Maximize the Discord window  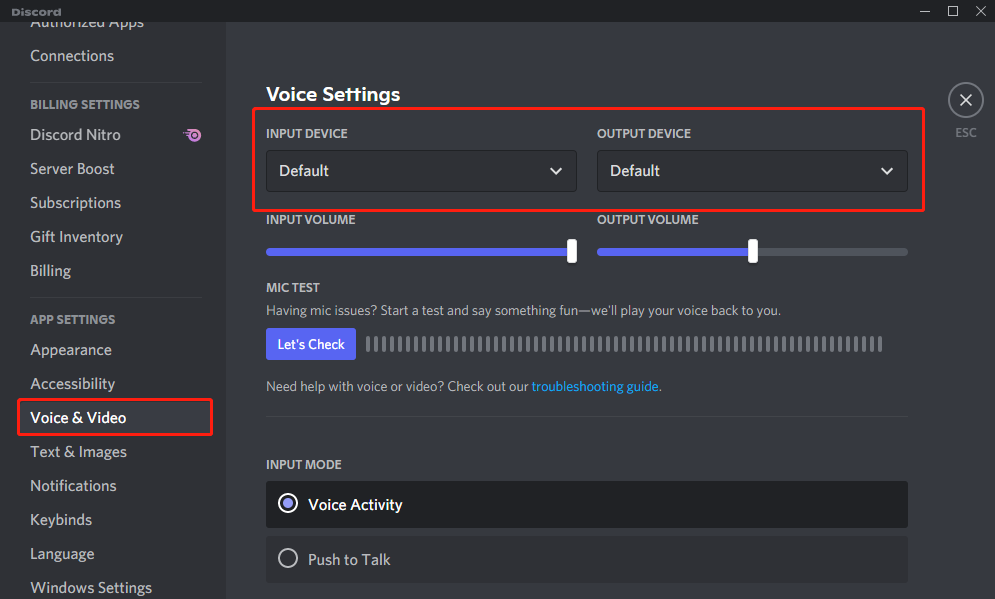click(x=952, y=11)
